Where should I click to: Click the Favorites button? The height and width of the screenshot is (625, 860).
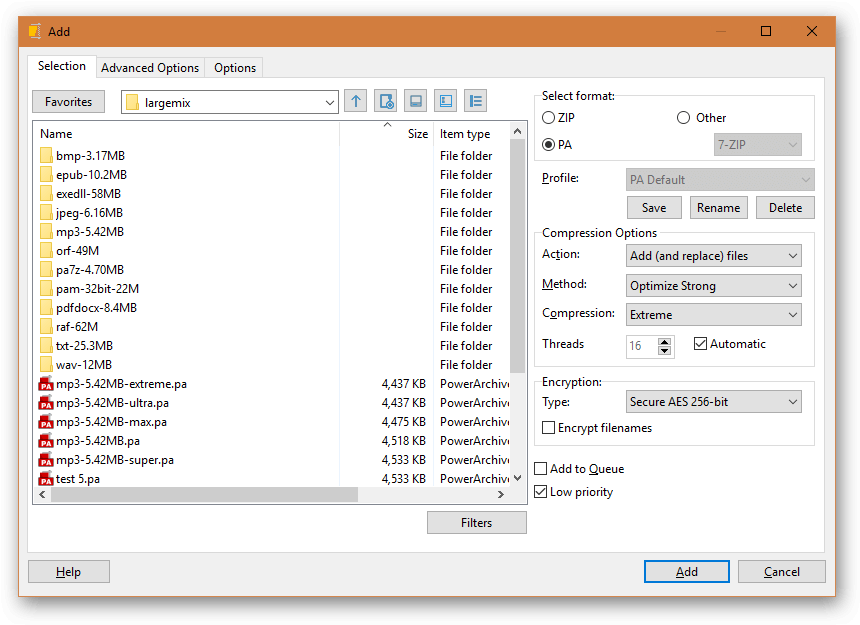(68, 102)
